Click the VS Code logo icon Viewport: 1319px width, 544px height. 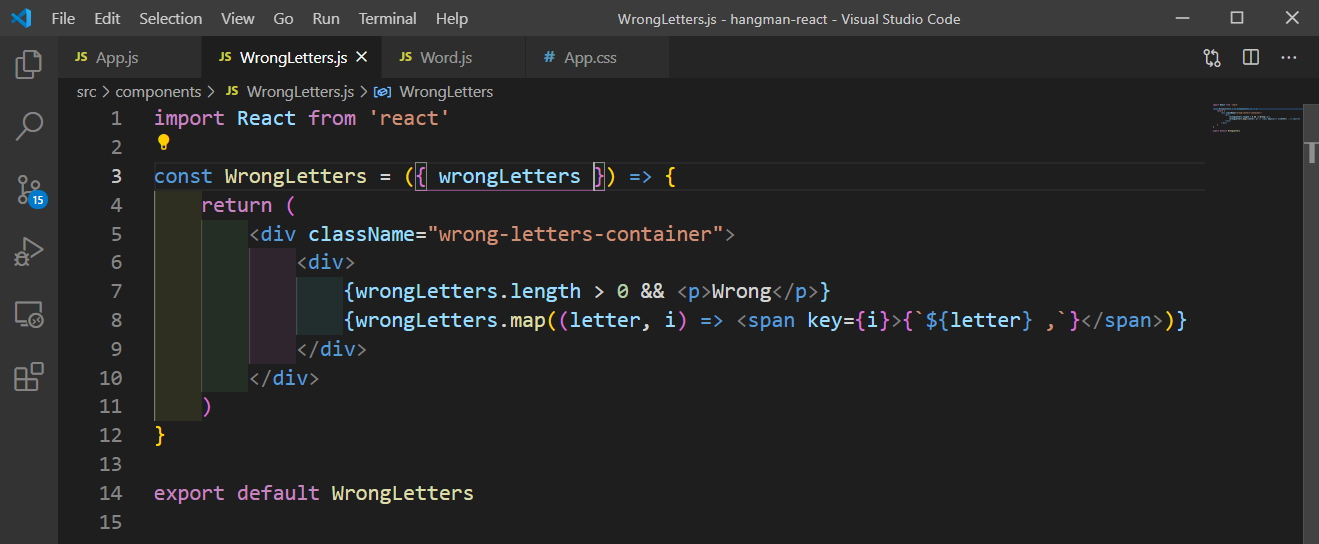(21, 18)
